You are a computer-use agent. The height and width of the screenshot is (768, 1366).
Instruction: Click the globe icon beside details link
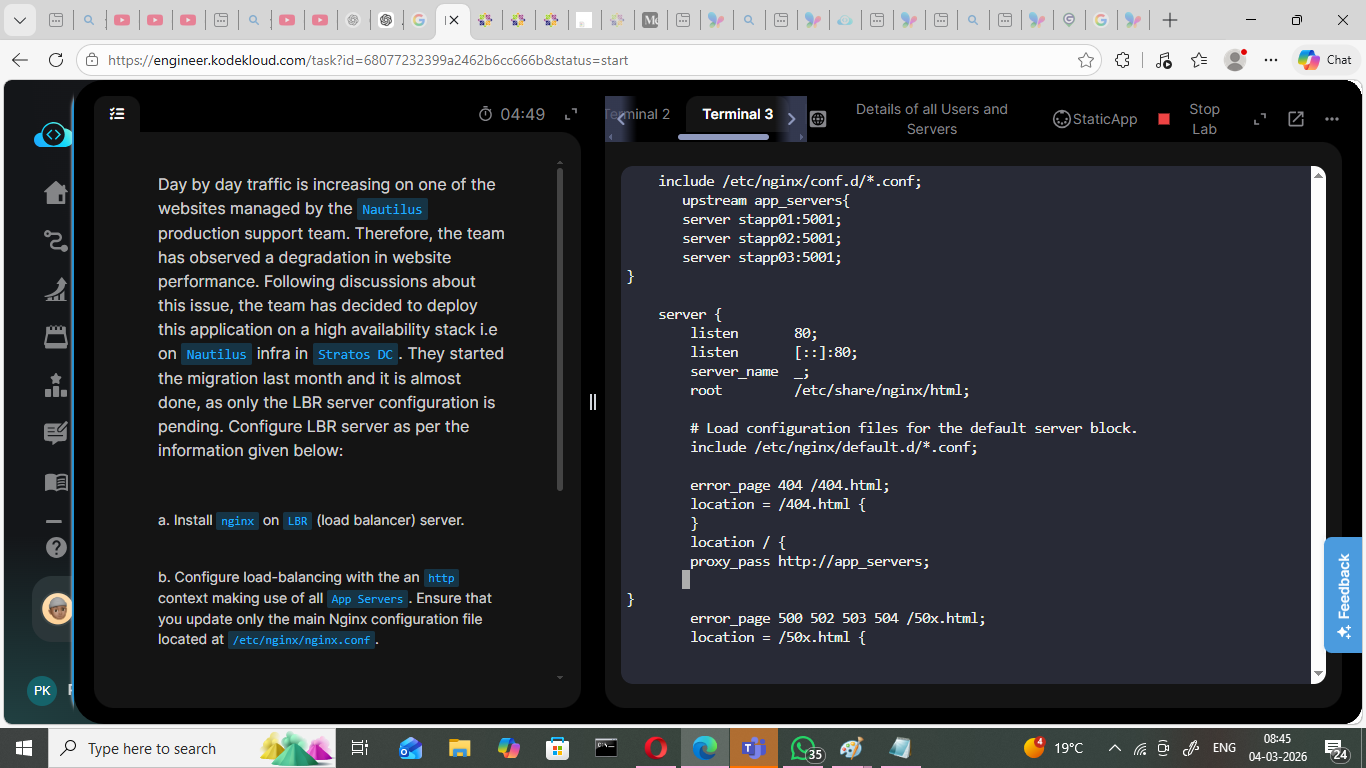818,119
